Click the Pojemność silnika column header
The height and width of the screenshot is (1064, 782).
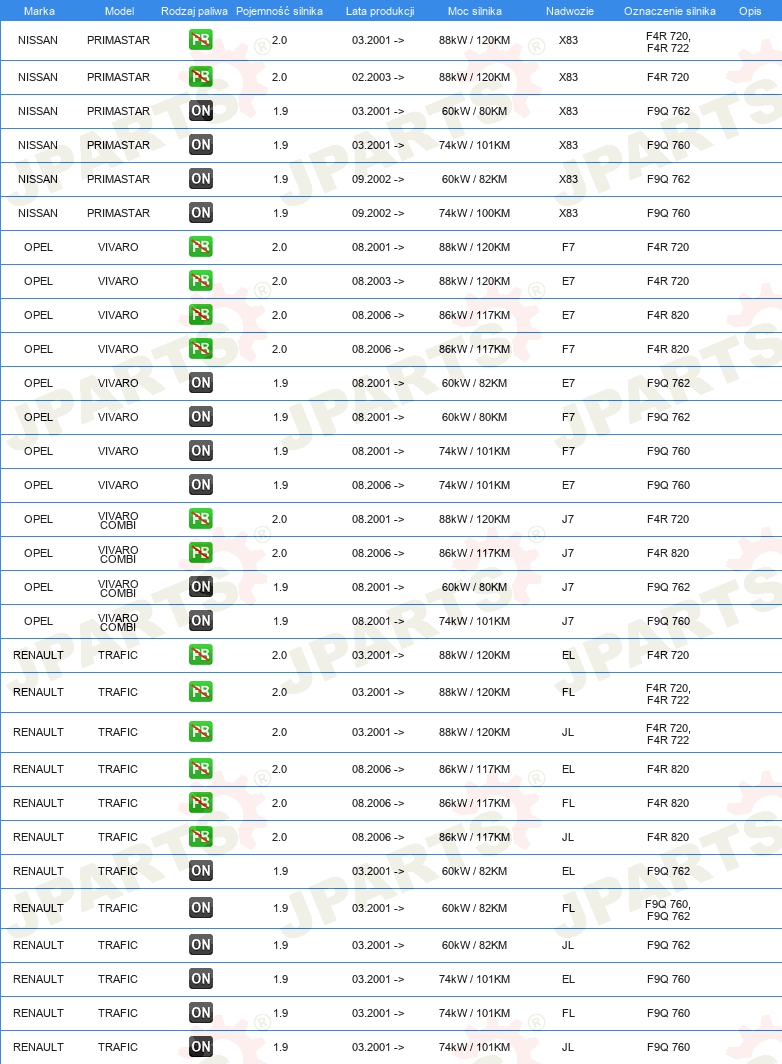point(279,11)
